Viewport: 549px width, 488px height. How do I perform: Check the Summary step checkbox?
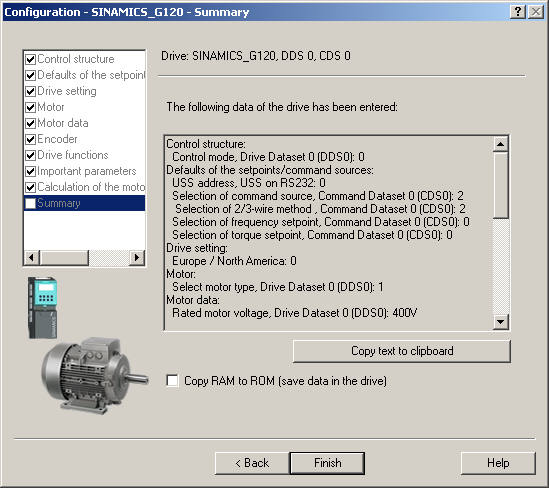pos(31,203)
